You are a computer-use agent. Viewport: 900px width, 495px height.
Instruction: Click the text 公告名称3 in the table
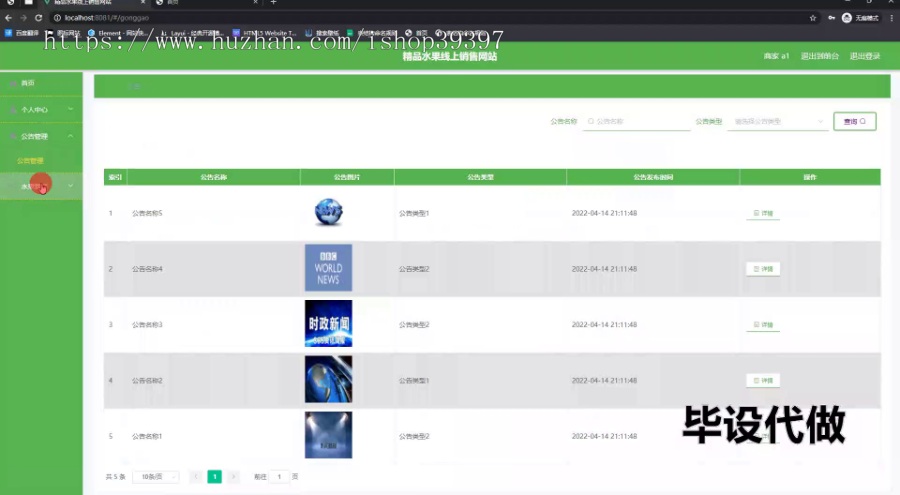tap(147, 324)
